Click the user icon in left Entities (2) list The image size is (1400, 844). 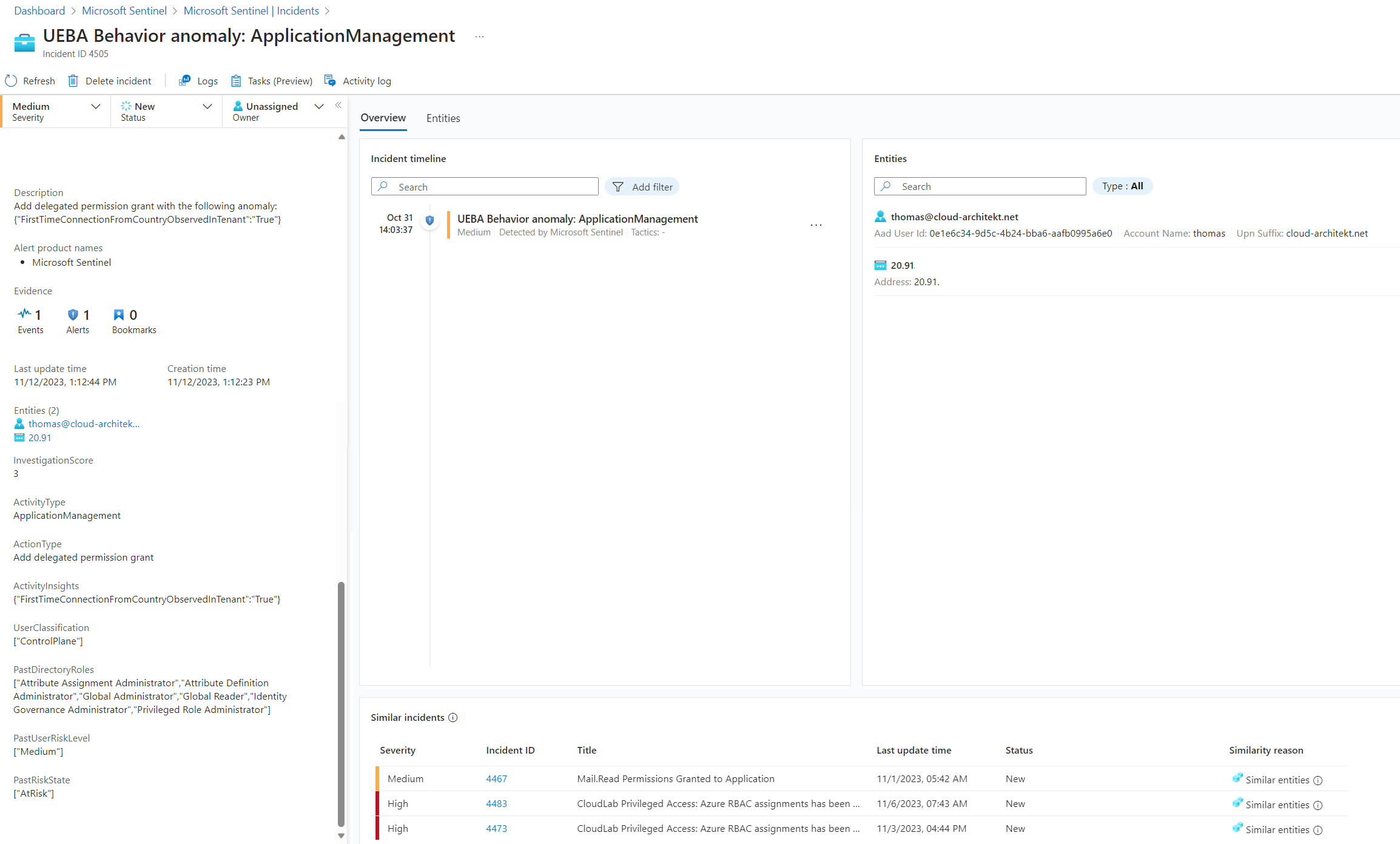19,424
